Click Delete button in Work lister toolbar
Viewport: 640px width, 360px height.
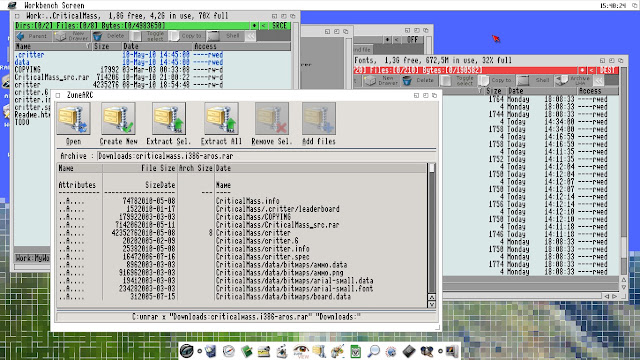(x=109, y=36)
